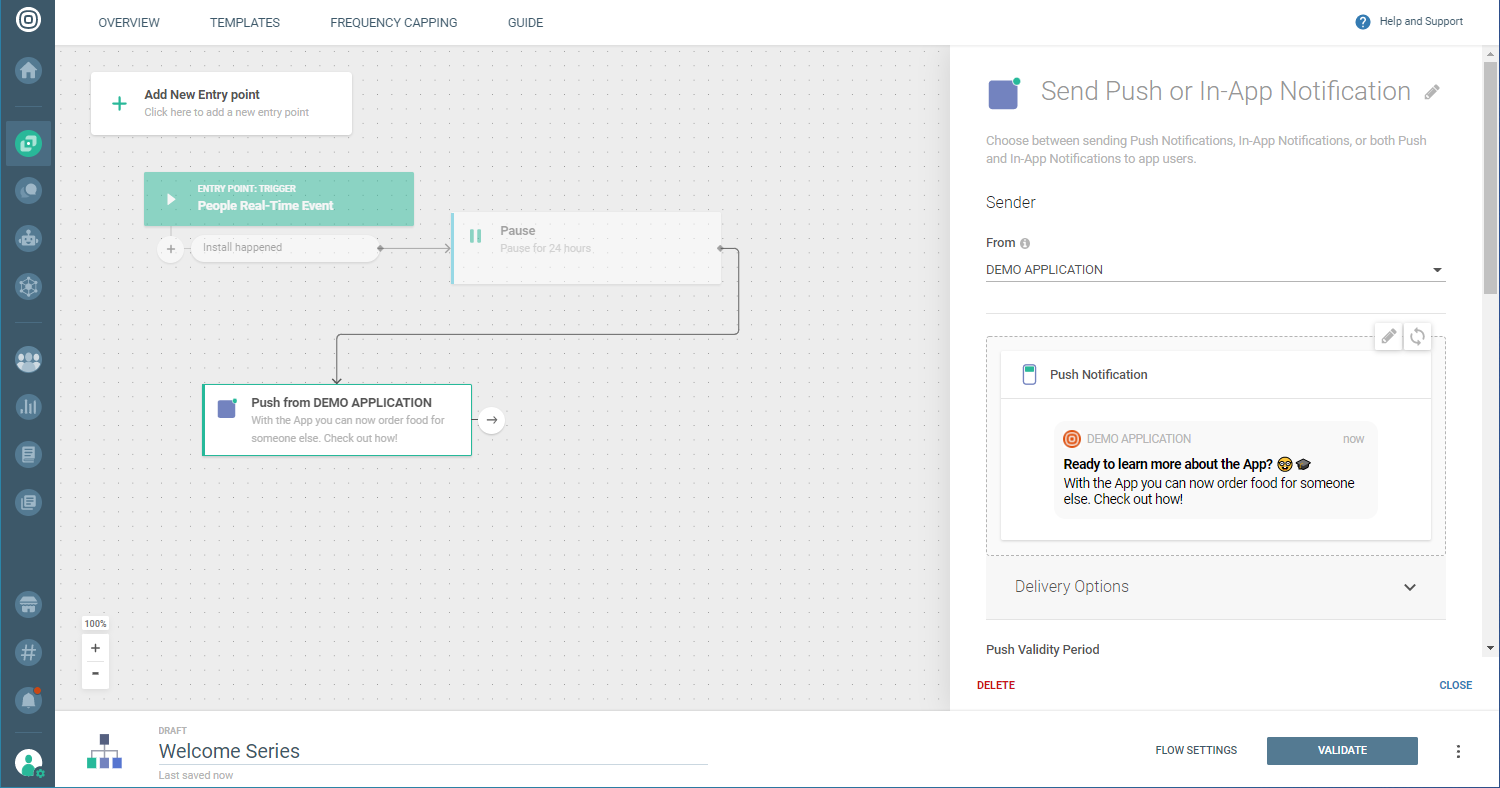1500x788 pixels.
Task: Open the Frequency Capping tab
Action: pyautogui.click(x=393, y=22)
